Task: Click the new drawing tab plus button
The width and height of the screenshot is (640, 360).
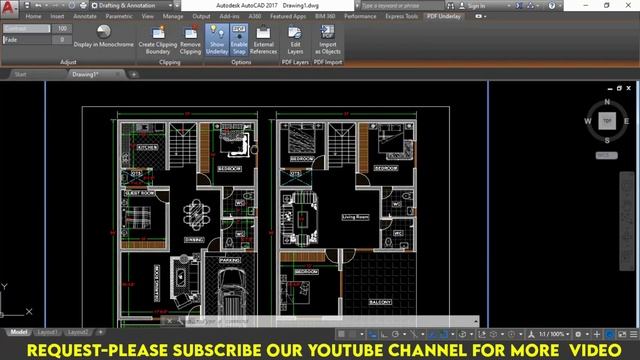Action: [x=133, y=75]
